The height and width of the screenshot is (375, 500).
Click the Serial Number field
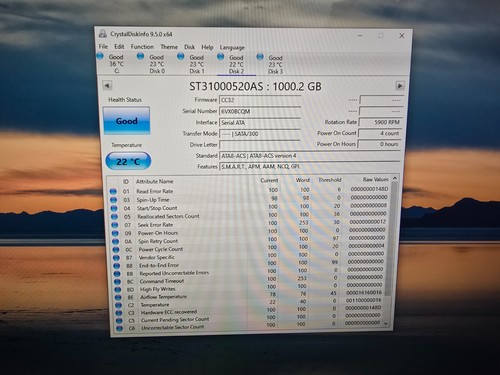click(x=260, y=111)
